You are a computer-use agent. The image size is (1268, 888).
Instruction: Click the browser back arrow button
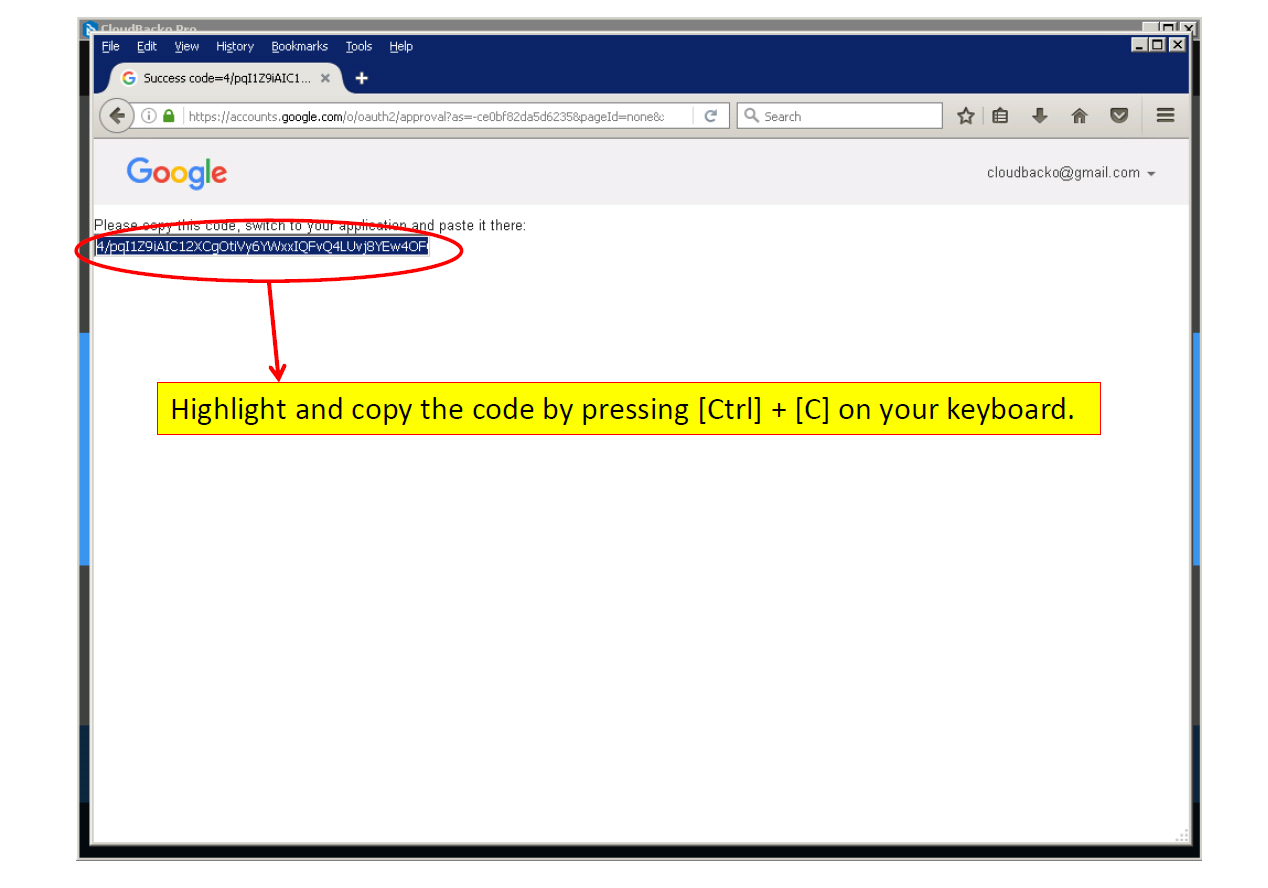click(x=117, y=116)
